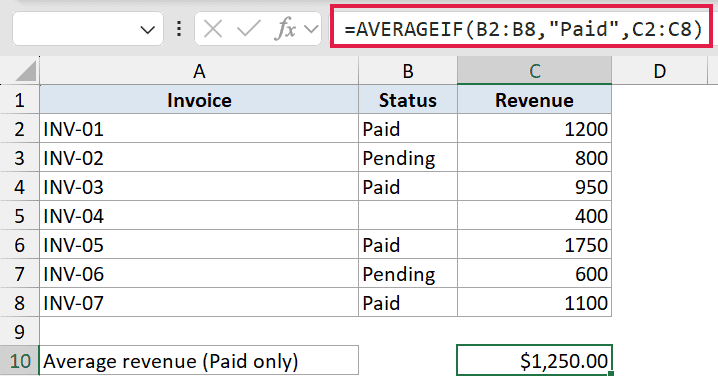Image resolution: width=718 pixels, height=376 pixels.
Task: Select revenue cell 950
Action: tap(534, 186)
